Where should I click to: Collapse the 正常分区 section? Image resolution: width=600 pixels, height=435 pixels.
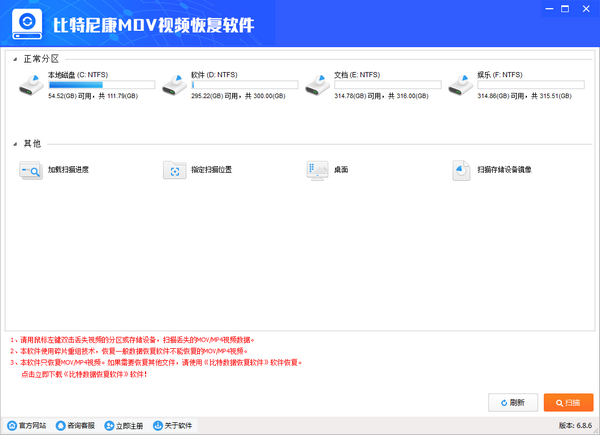[15, 60]
